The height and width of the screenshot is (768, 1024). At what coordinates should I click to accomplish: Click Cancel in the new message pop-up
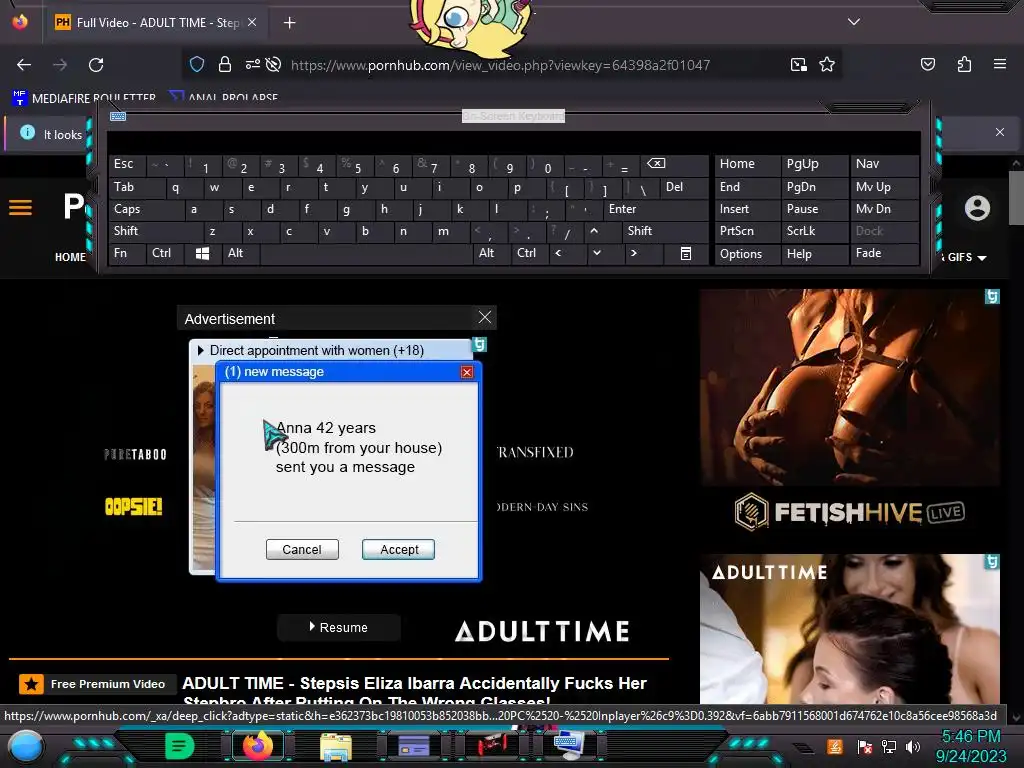pos(302,549)
